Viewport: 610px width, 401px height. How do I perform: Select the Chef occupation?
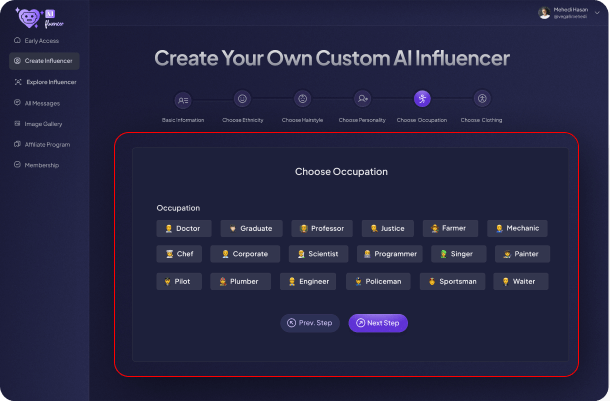pos(179,254)
